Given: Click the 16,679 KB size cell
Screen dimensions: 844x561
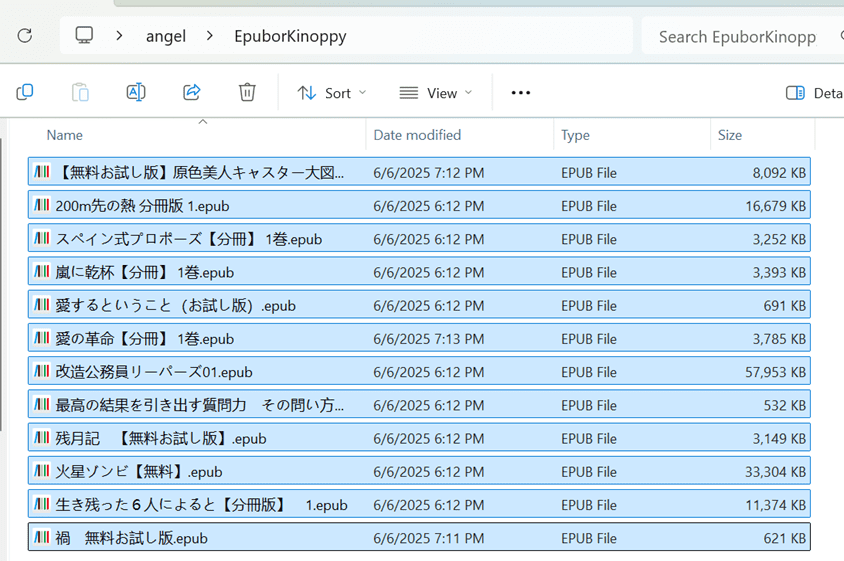Looking at the screenshot, I should click(x=775, y=206).
